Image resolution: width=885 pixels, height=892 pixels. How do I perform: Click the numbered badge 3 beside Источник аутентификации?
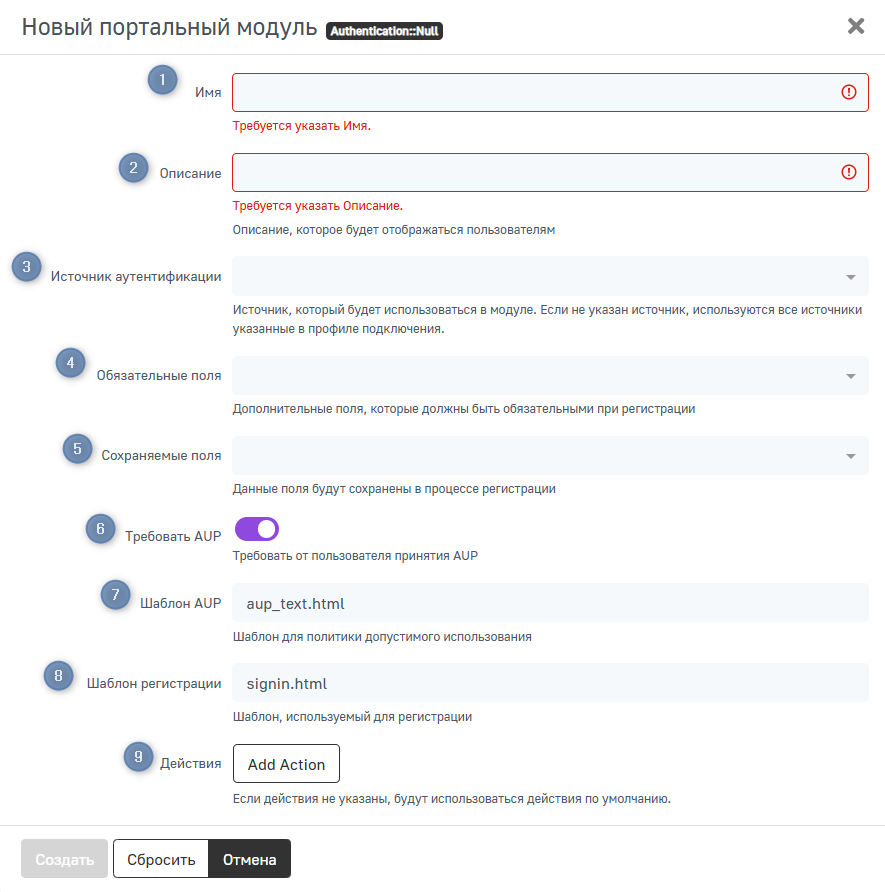[26, 267]
